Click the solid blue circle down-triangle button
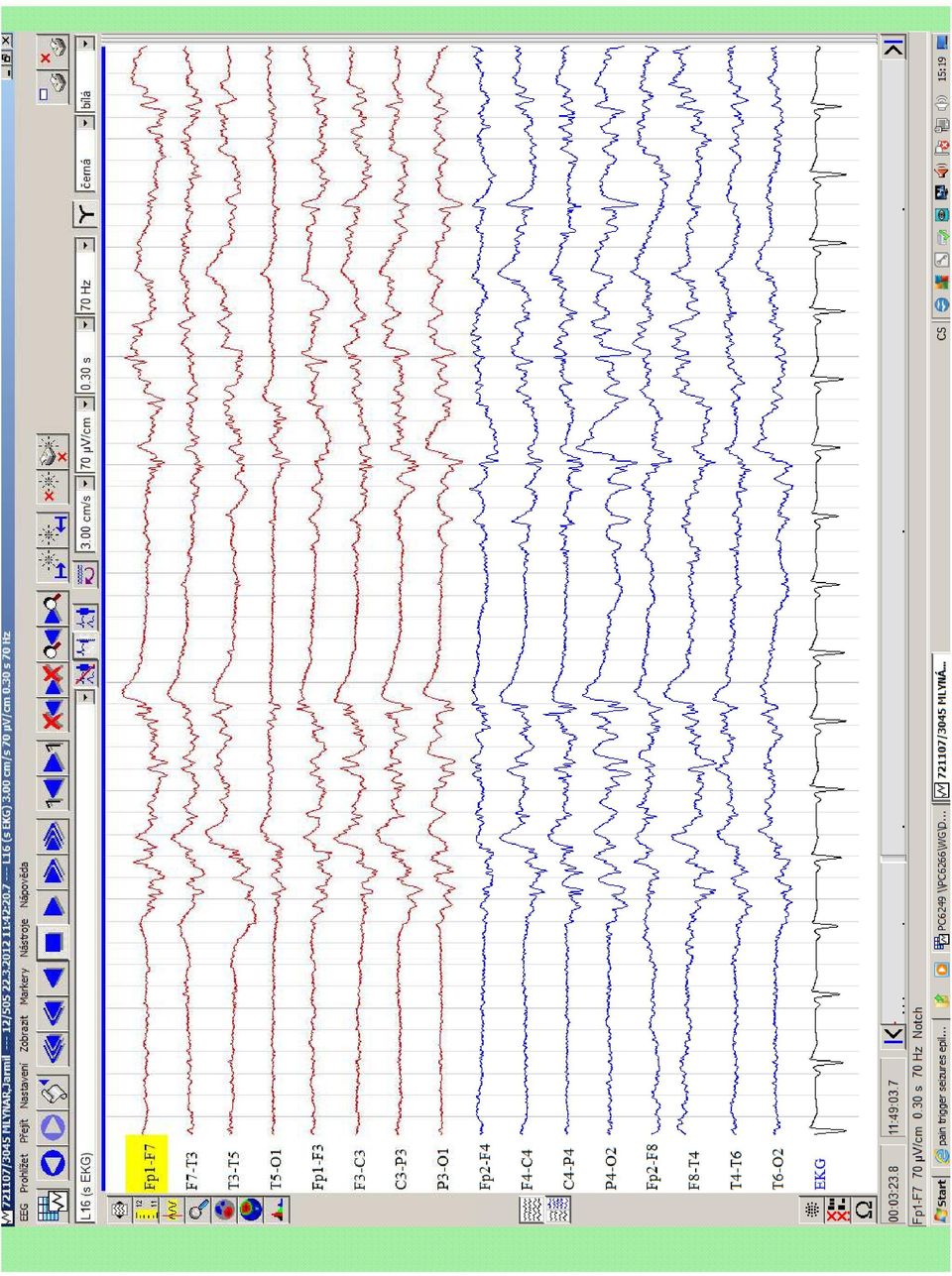Screen dimensions: 952x1276 click(x=53, y=1163)
